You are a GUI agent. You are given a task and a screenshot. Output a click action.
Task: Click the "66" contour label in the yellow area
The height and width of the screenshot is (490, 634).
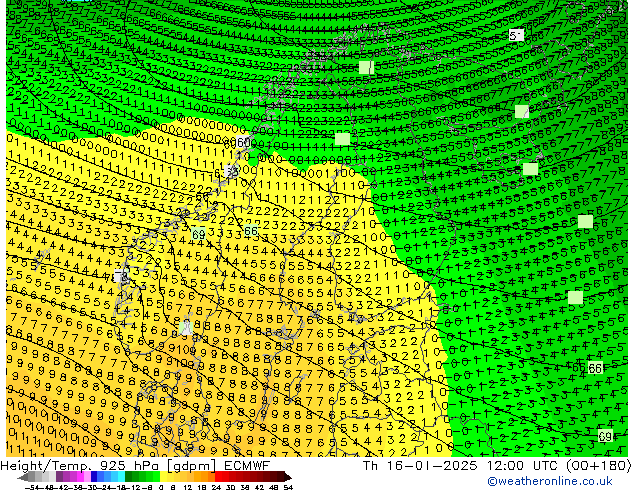[x=251, y=231]
